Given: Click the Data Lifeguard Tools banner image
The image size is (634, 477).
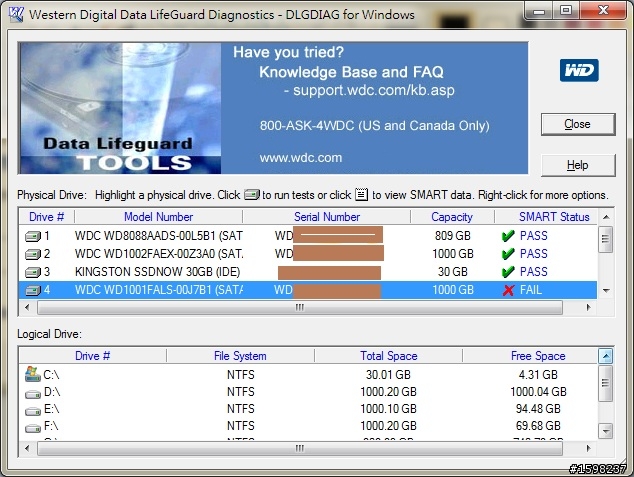Looking at the screenshot, I should (120, 108).
